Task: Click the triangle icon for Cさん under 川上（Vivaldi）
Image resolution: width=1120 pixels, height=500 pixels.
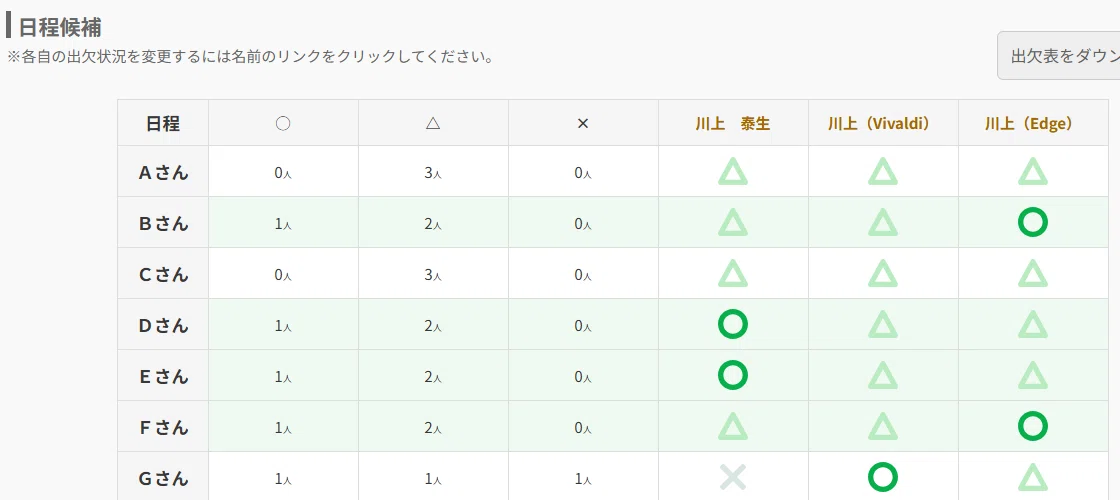Action: tap(882, 274)
